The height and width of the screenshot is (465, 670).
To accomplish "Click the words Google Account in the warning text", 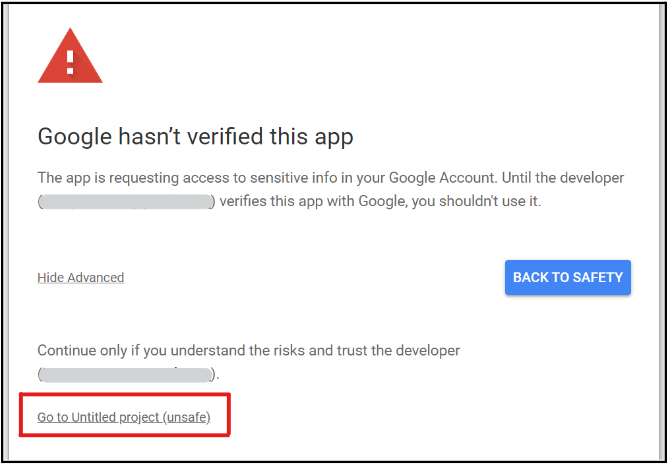I will tap(442, 178).
